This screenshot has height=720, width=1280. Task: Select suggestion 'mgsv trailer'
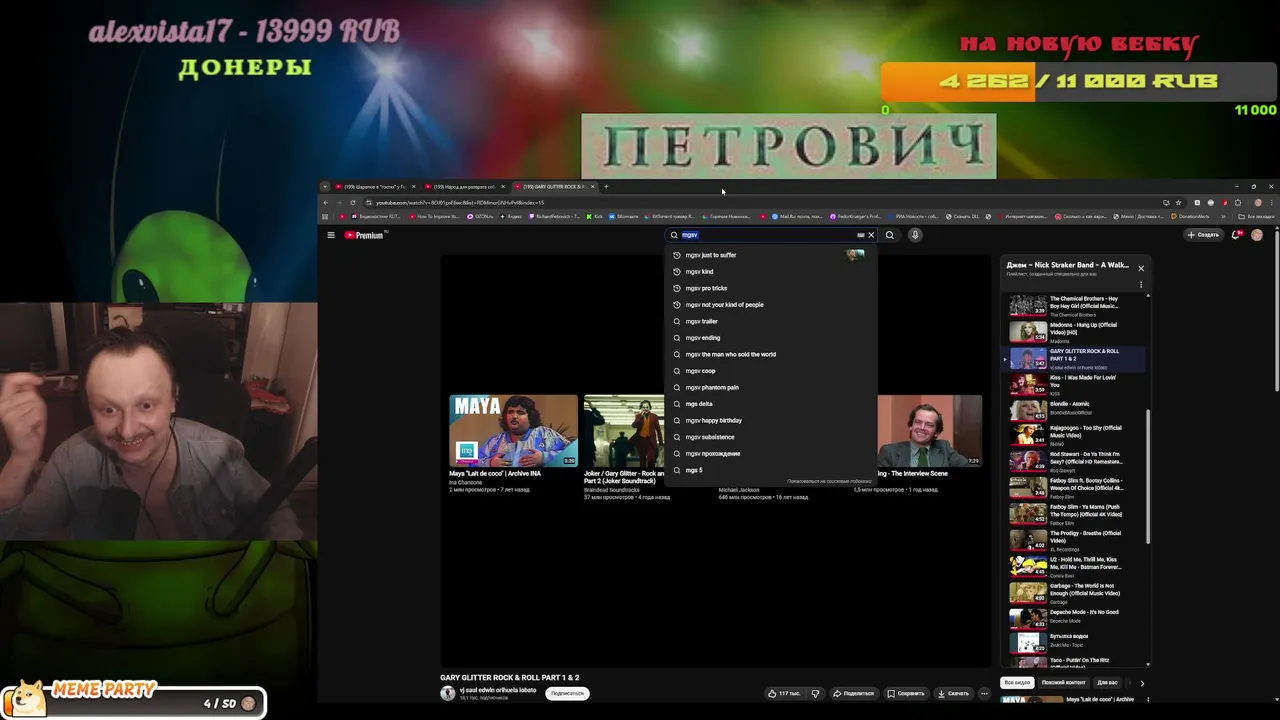[770, 321]
